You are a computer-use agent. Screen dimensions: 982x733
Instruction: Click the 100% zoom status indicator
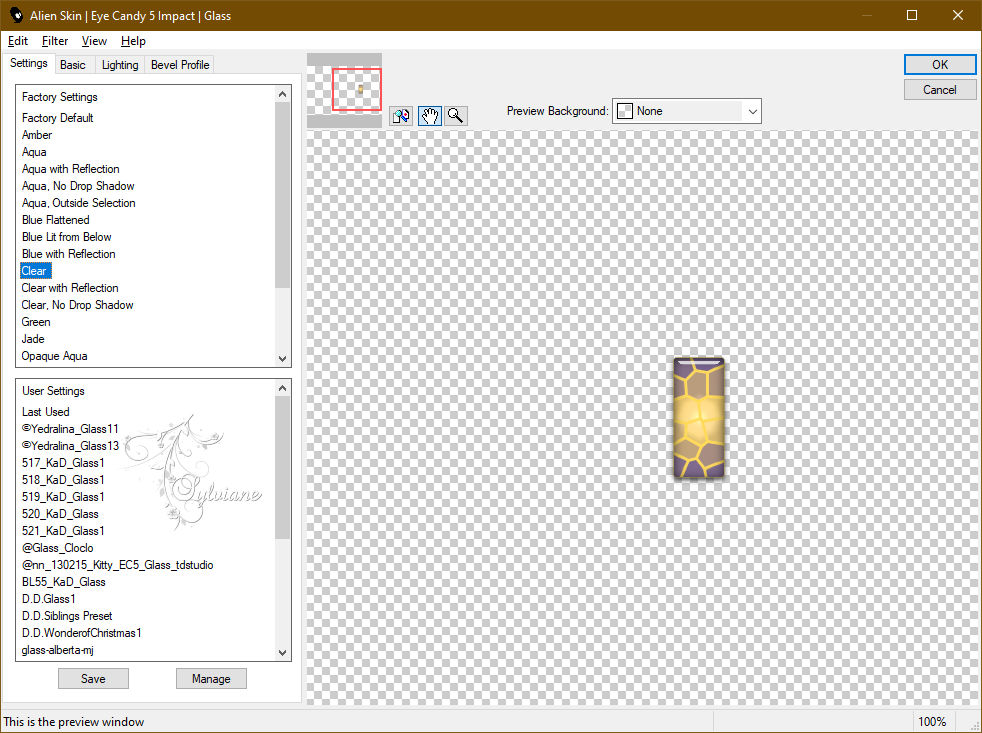[x=932, y=722]
